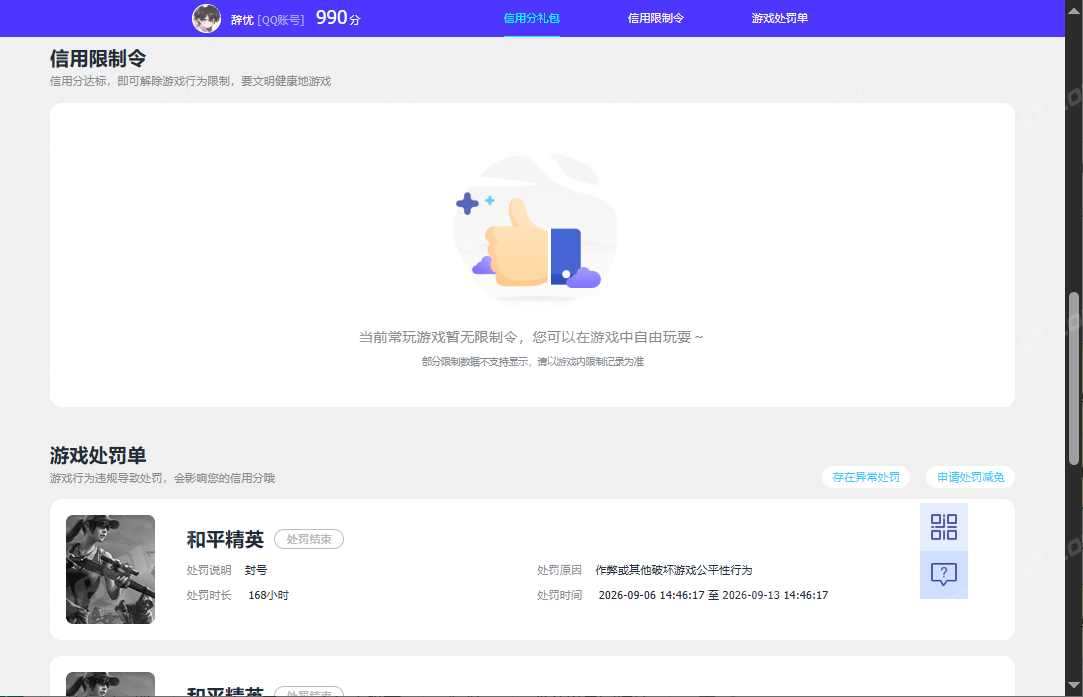This screenshot has width=1083, height=697.
Task: Click the [QQ账号] label in the header
Action: [x=280, y=20]
